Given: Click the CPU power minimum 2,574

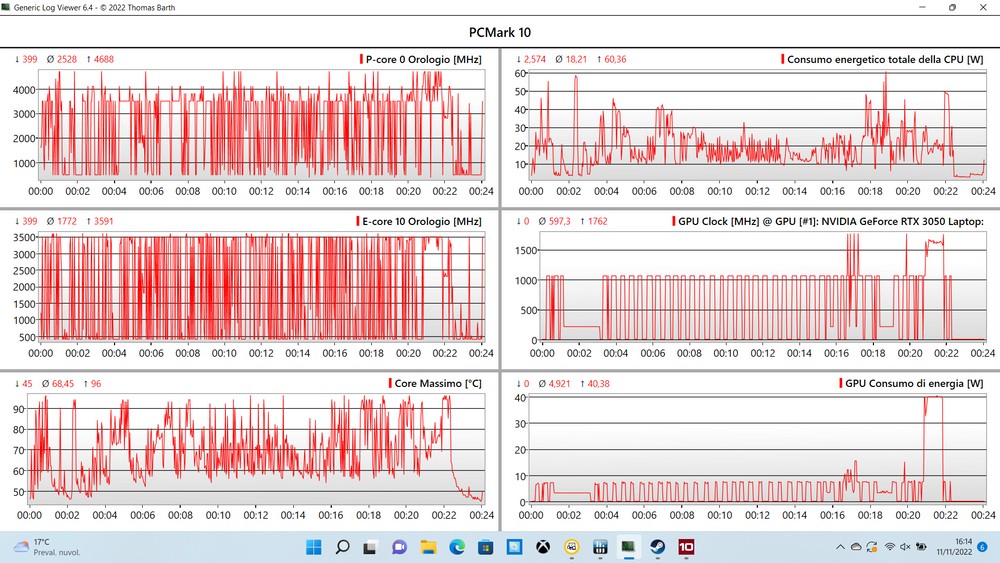Looking at the screenshot, I should pos(534,59).
